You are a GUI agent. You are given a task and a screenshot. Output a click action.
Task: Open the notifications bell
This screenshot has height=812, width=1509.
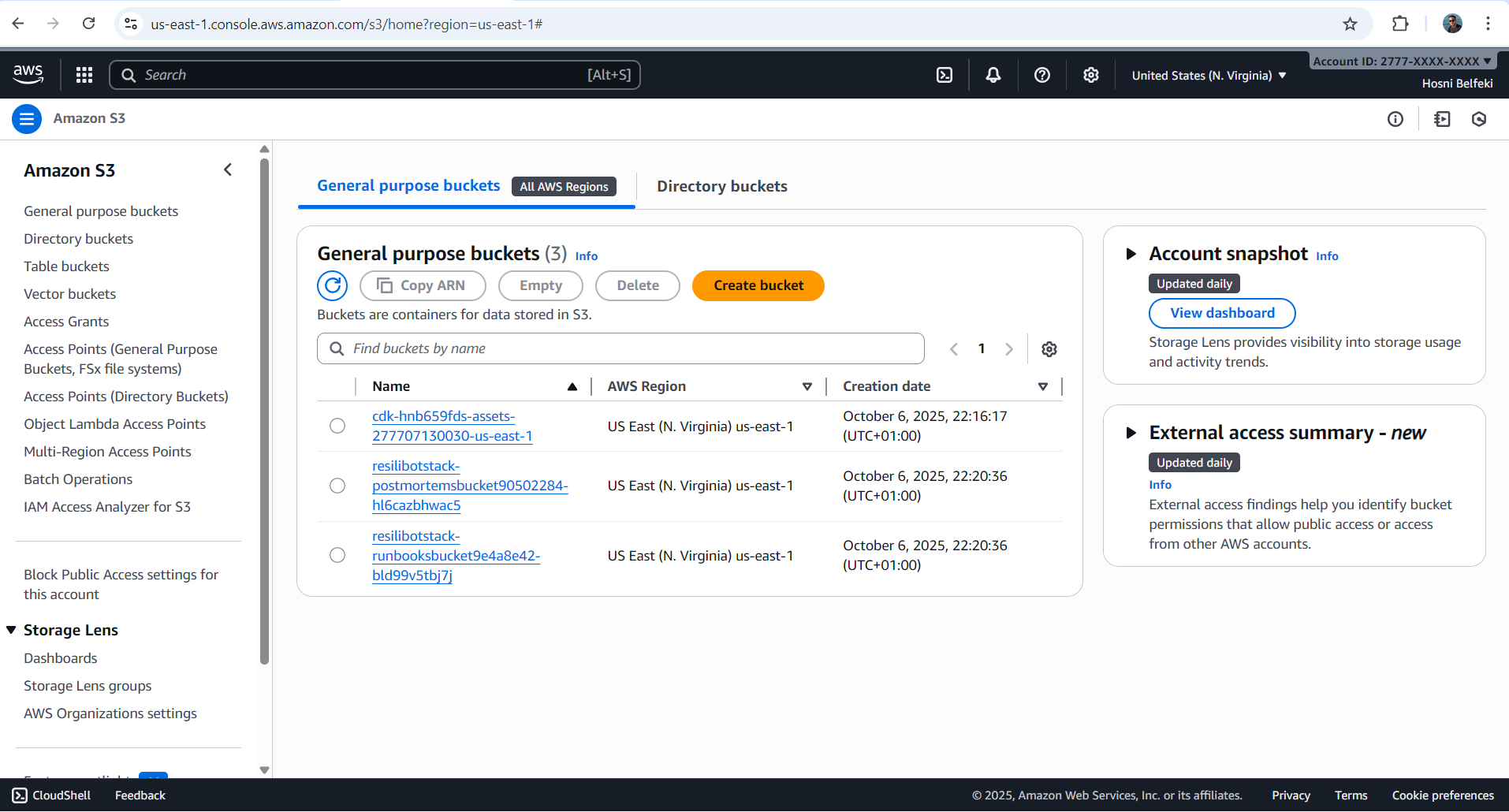(x=993, y=75)
